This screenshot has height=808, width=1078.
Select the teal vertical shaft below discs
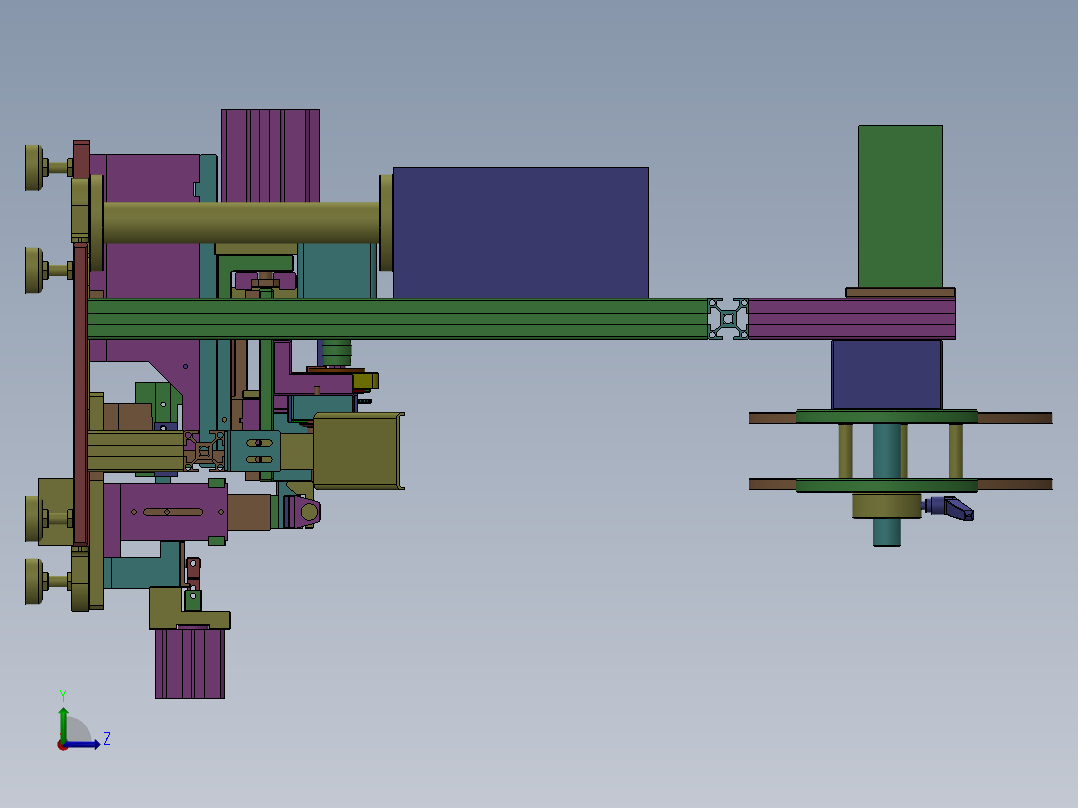click(887, 532)
